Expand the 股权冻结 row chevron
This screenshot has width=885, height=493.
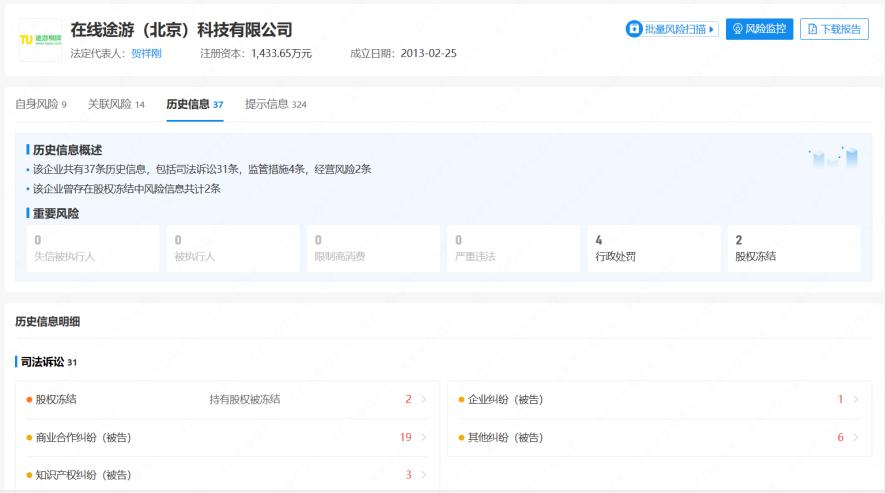tap(423, 400)
